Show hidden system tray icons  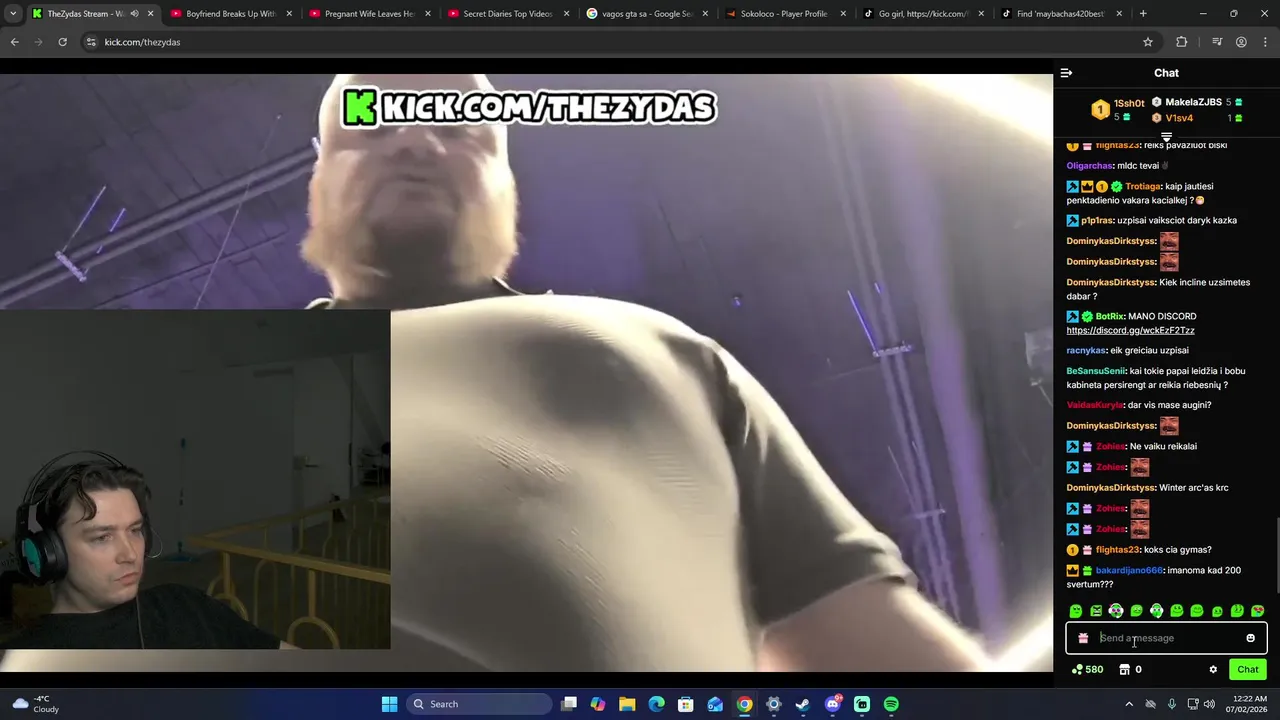[1129, 704]
